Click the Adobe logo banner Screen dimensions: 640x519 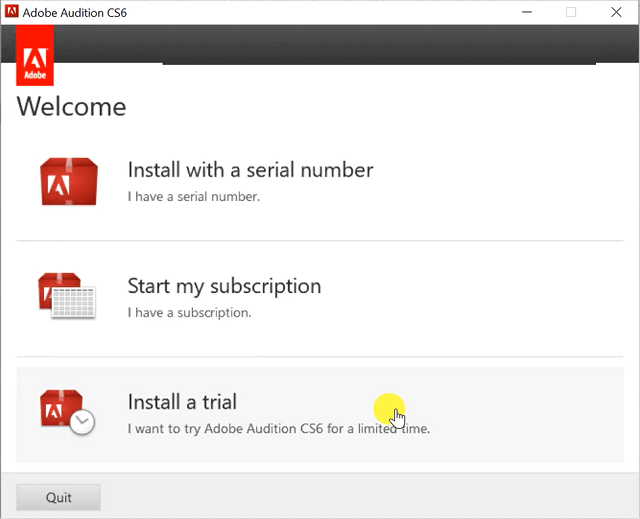(35, 56)
